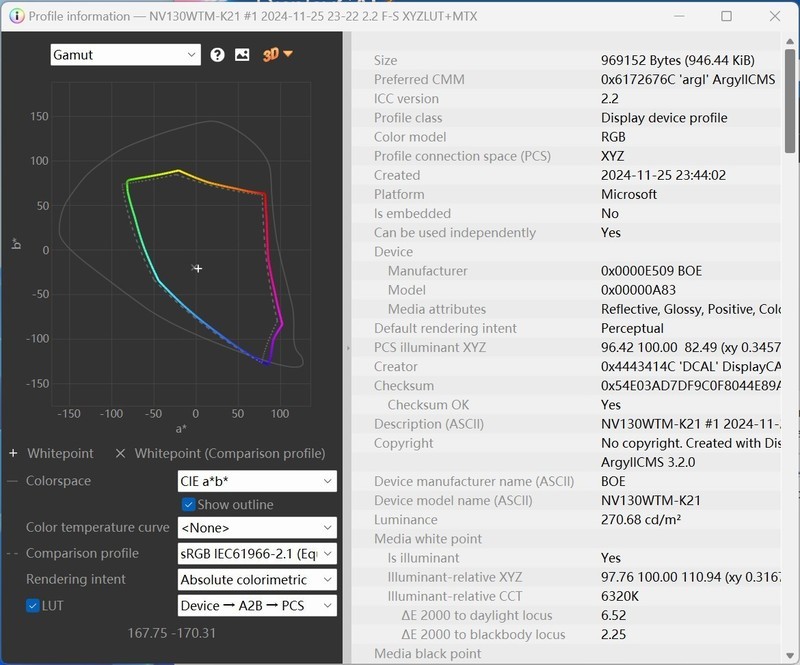This screenshot has height=665, width=800.
Task: Select the Media white point row
Action: (428, 539)
